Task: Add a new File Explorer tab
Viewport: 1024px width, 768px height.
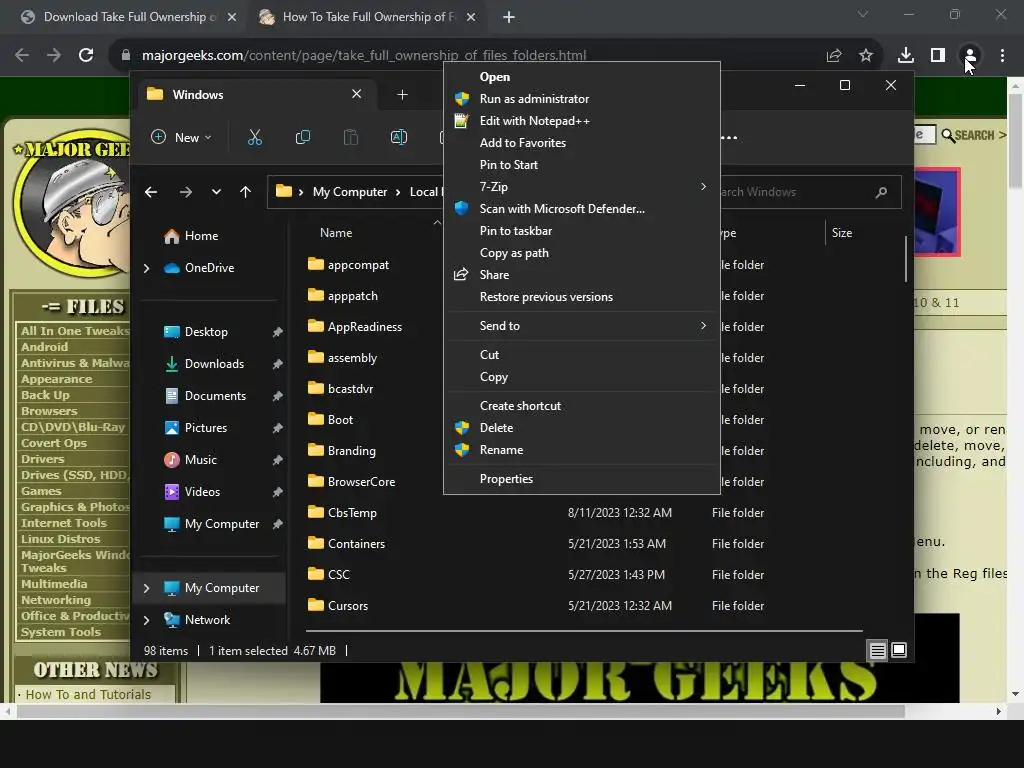Action: click(x=402, y=95)
